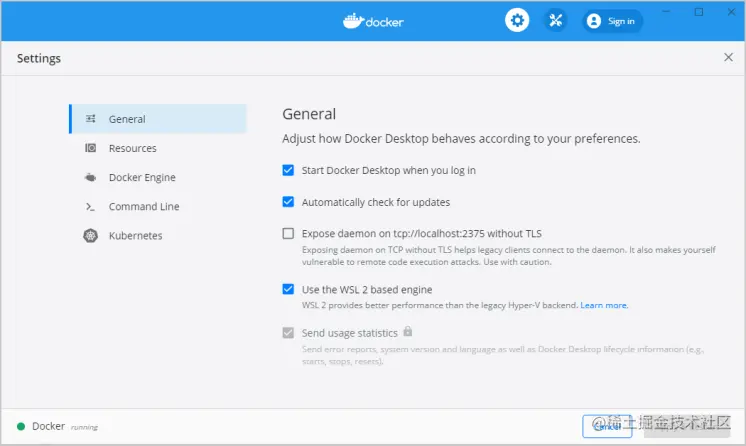Image resolution: width=746 pixels, height=446 pixels.
Task: Click the Send usage statistics checkbox
Action: (x=288, y=332)
